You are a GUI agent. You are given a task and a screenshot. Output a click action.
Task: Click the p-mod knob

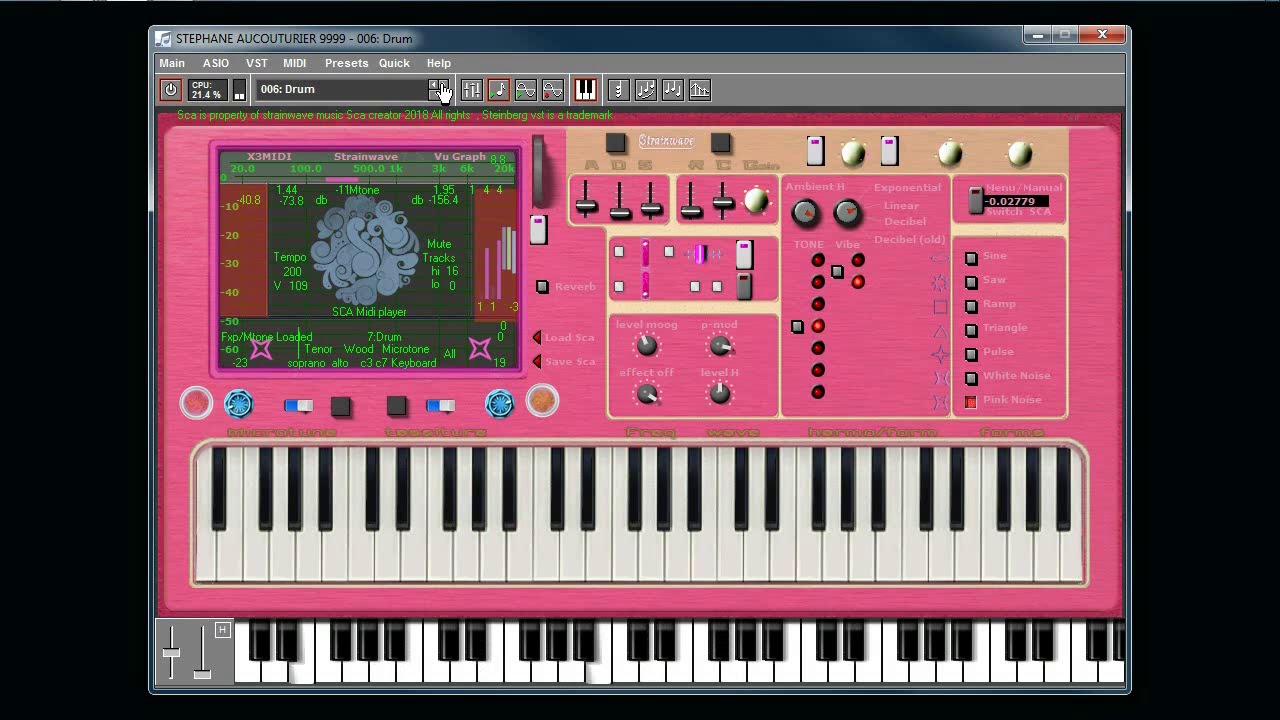coord(720,346)
